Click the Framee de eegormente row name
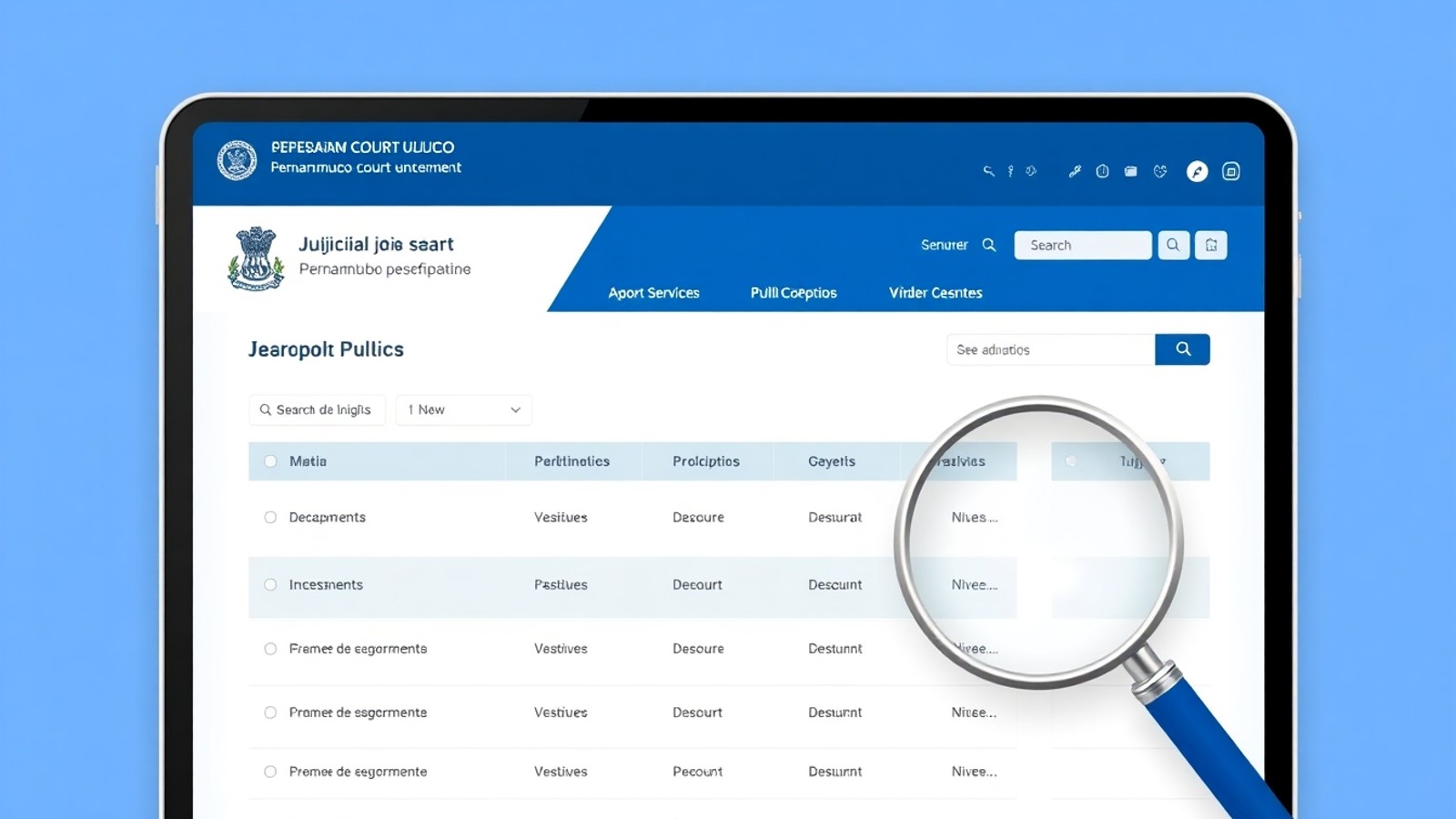This screenshot has width=1456, height=819. point(358,649)
